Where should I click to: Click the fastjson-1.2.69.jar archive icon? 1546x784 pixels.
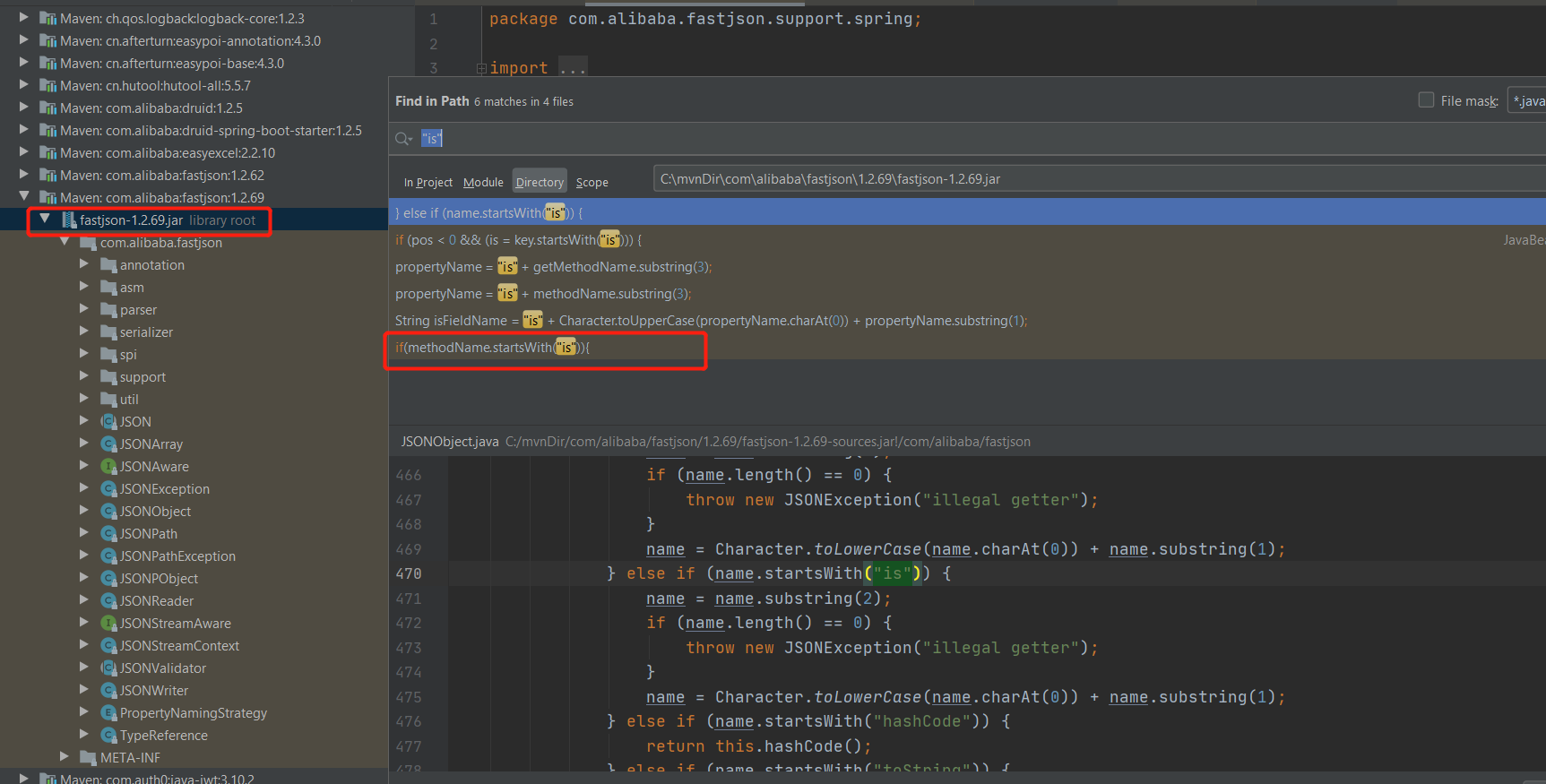69,220
